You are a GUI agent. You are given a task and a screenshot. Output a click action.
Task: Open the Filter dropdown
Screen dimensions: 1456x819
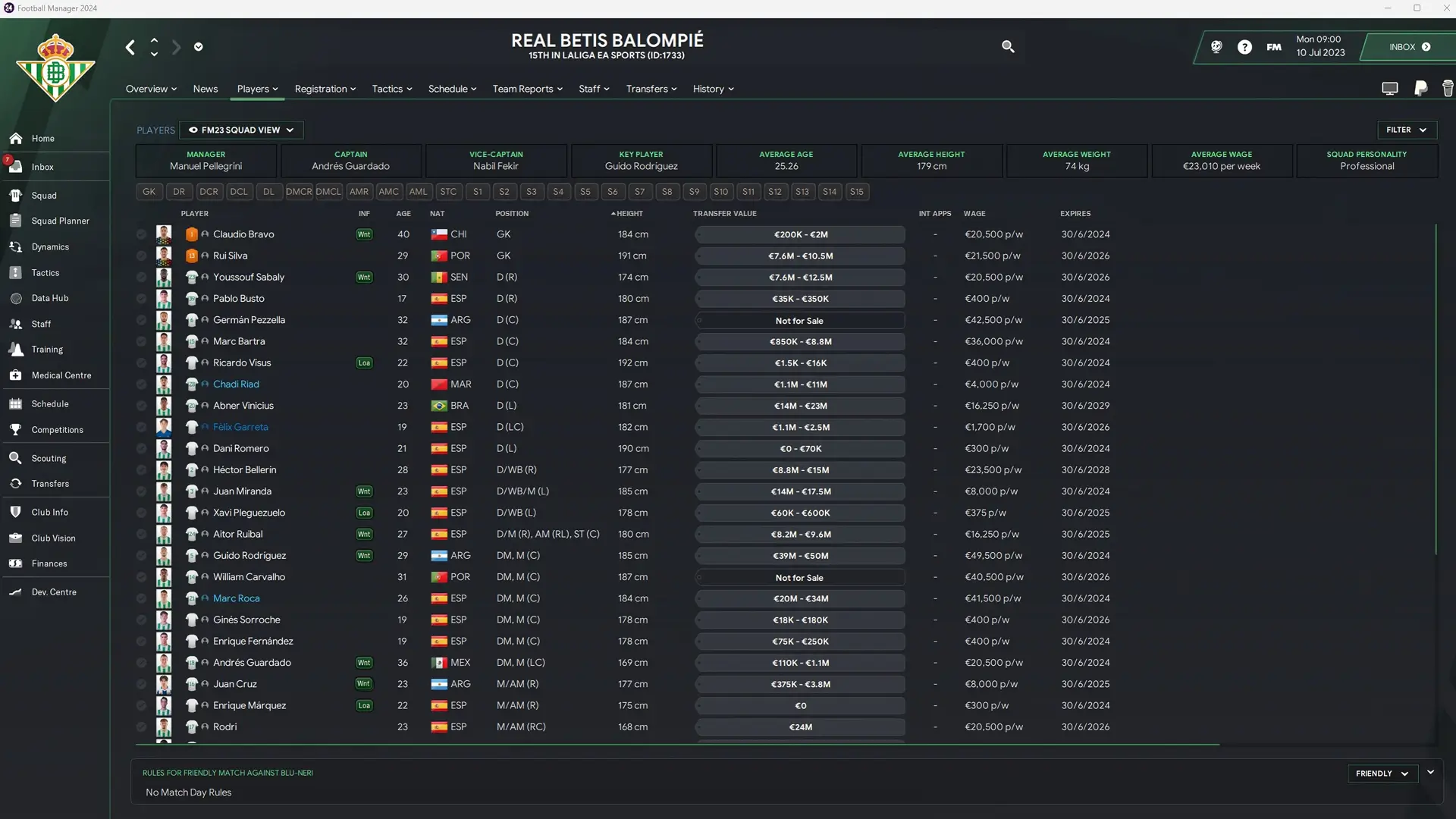(1407, 130)
